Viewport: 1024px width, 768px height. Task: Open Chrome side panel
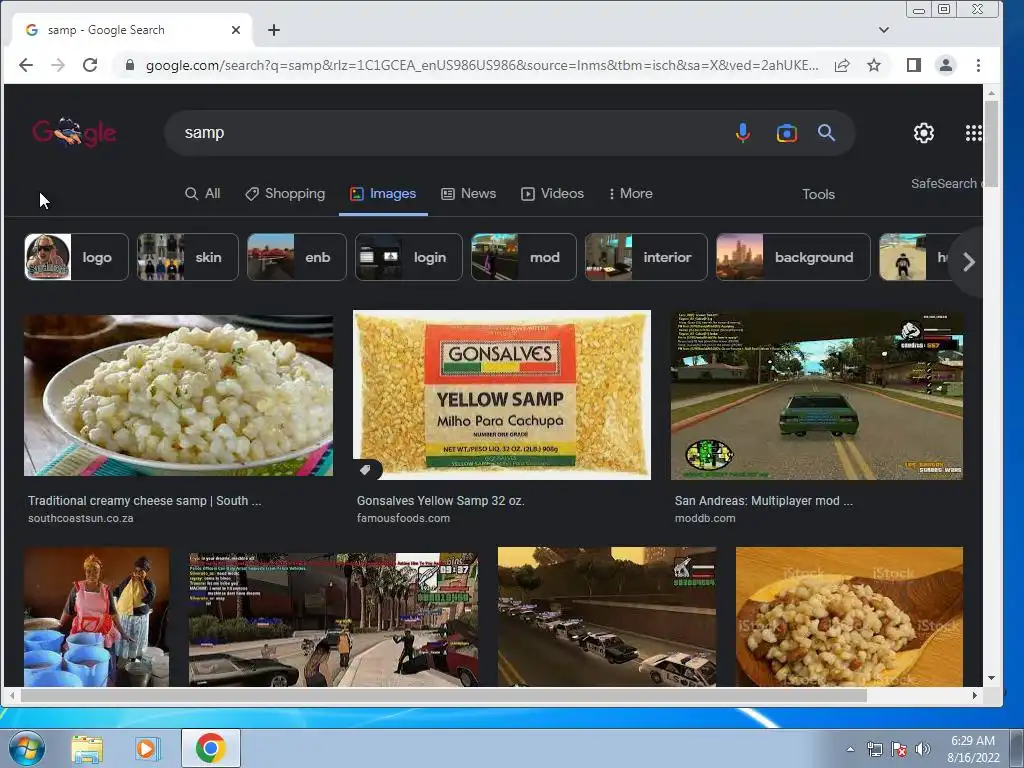coord(914,65)
